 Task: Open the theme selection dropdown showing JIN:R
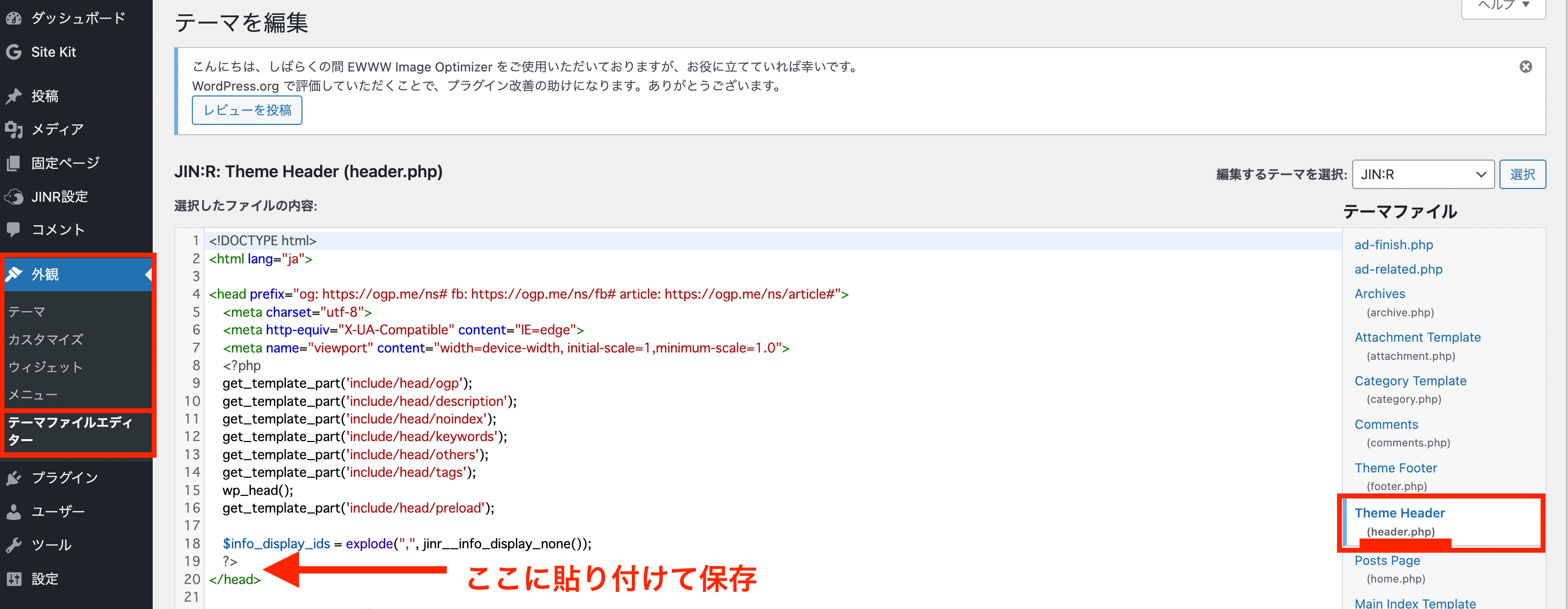pyautogui.click(x=1423, y=174)
